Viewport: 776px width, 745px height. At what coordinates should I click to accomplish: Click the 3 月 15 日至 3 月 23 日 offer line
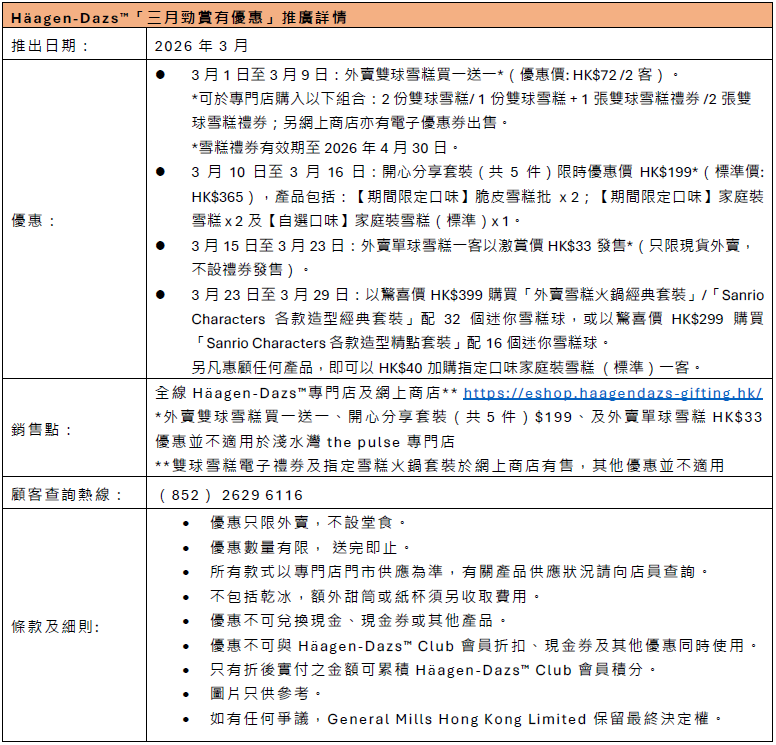470,245
